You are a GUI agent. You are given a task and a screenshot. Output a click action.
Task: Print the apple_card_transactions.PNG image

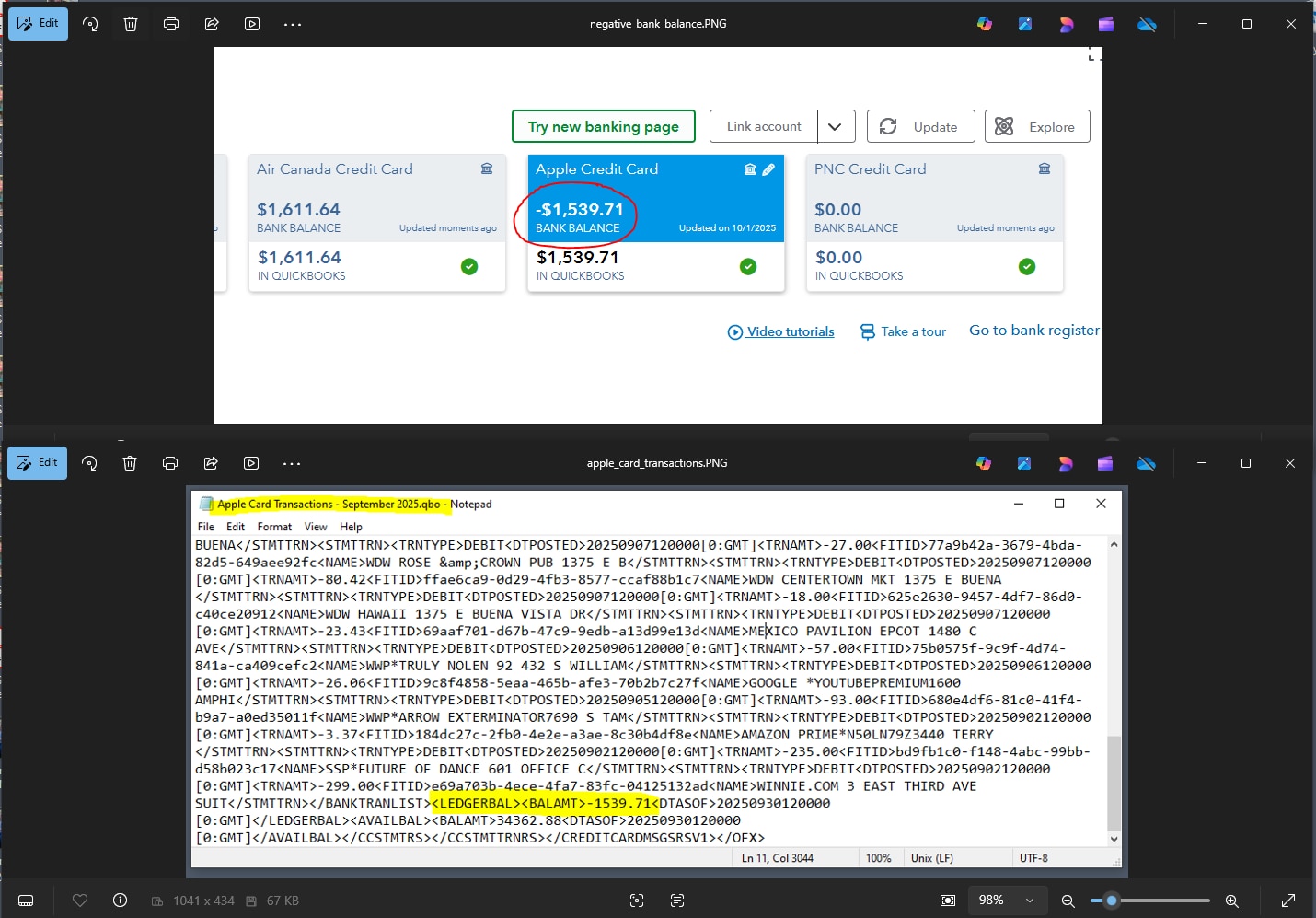[x=170, y=463]
